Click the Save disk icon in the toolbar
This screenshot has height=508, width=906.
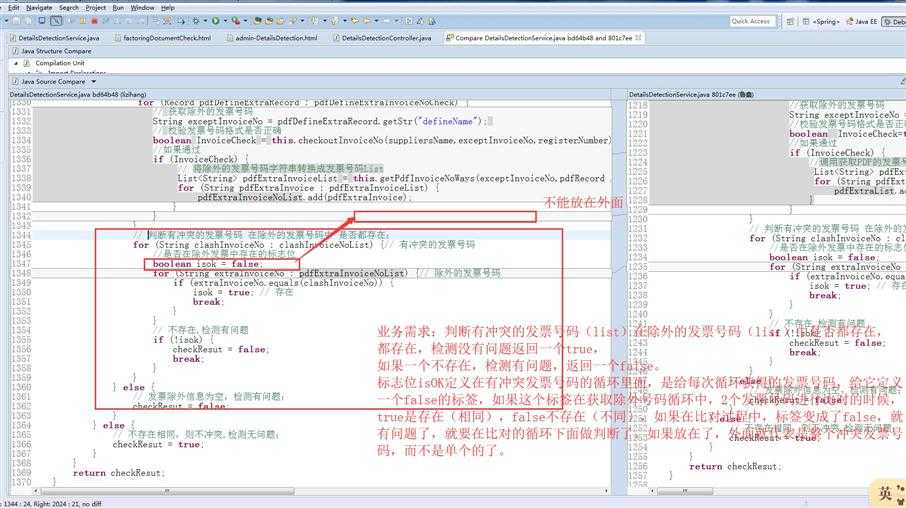click(x=16, y=21)
